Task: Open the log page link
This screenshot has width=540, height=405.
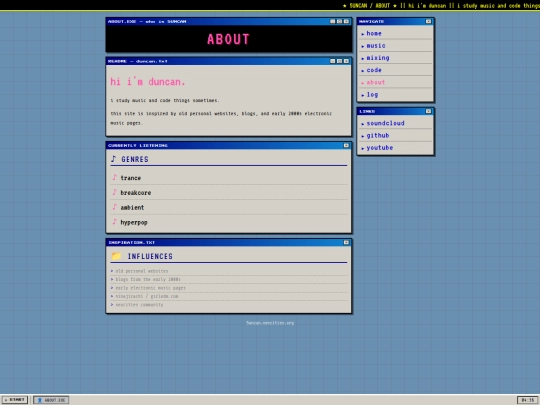Action: pyautogui.click(x=372, y=94)
